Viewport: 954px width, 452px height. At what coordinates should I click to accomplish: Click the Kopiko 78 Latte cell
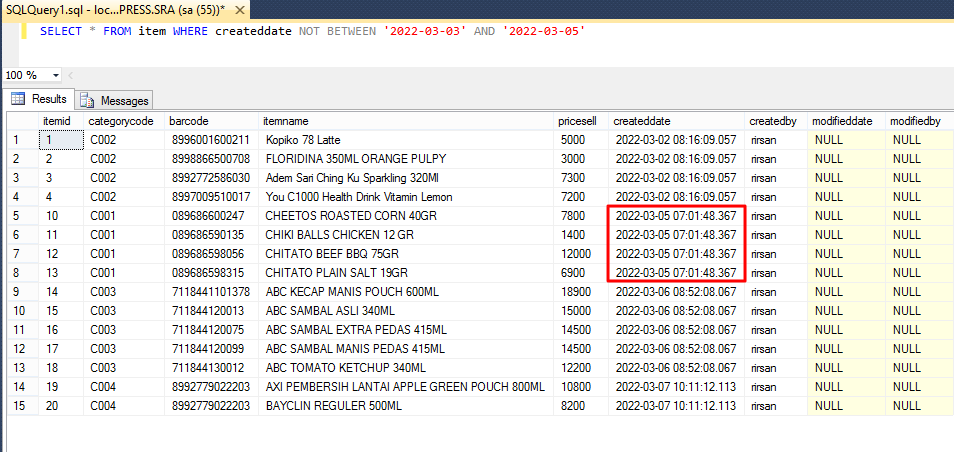pyautogui.click(x=406, y=140)
